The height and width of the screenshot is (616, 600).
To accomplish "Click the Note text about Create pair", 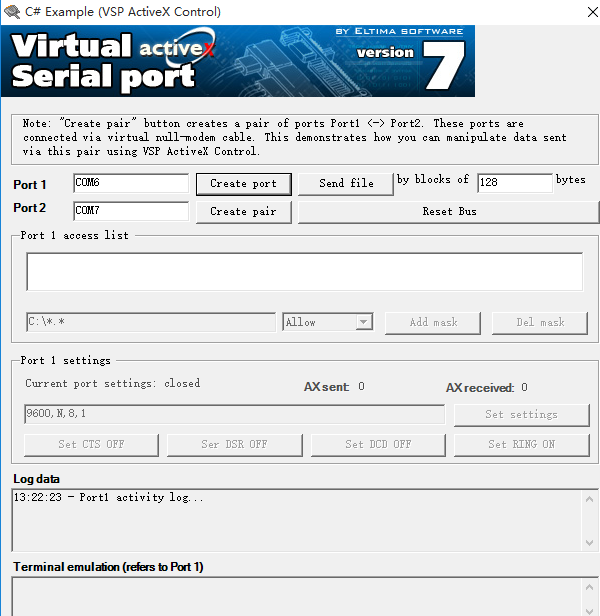I will pos(295,138).
